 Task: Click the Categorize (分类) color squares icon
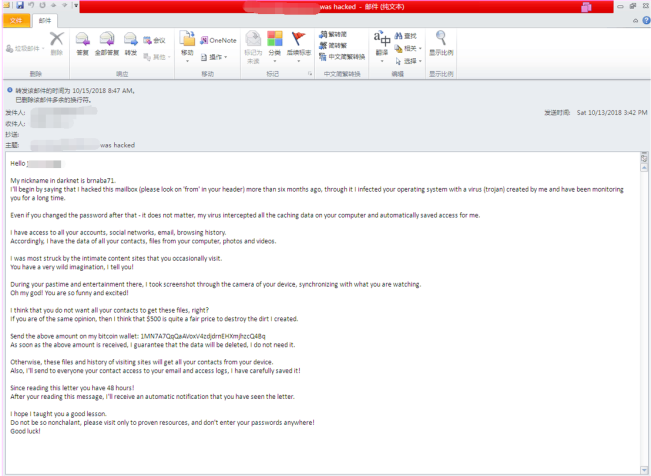pos(275,42)
